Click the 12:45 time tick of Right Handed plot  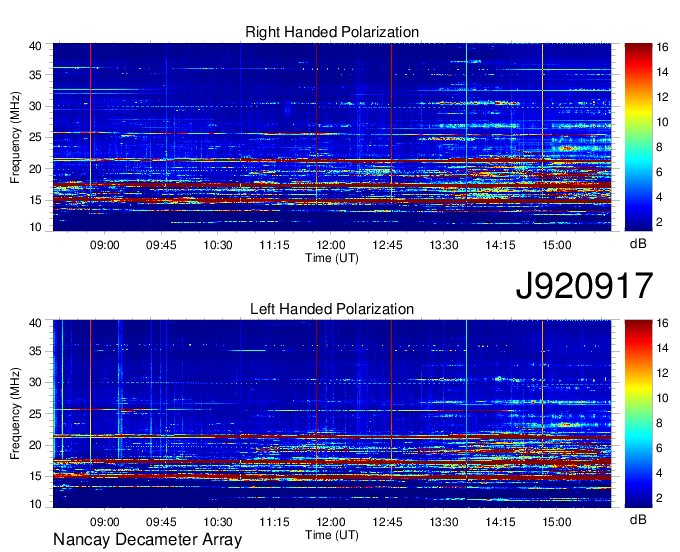(387, 245)
